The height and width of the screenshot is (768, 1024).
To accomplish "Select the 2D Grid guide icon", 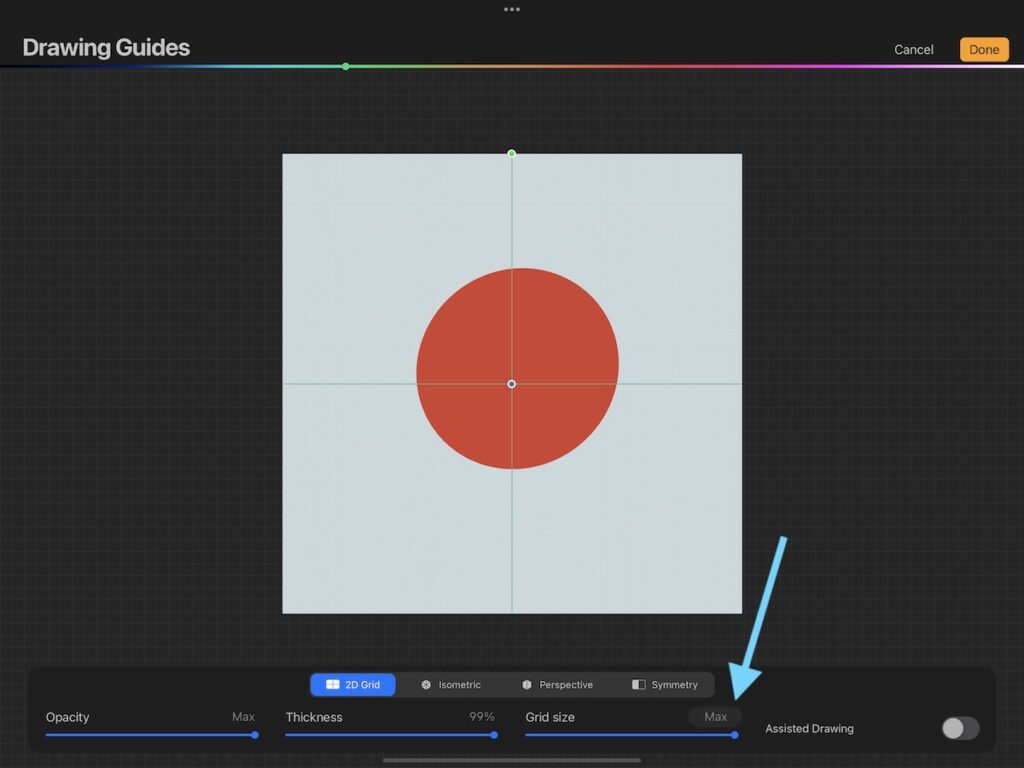I will [x=333, y=685].
